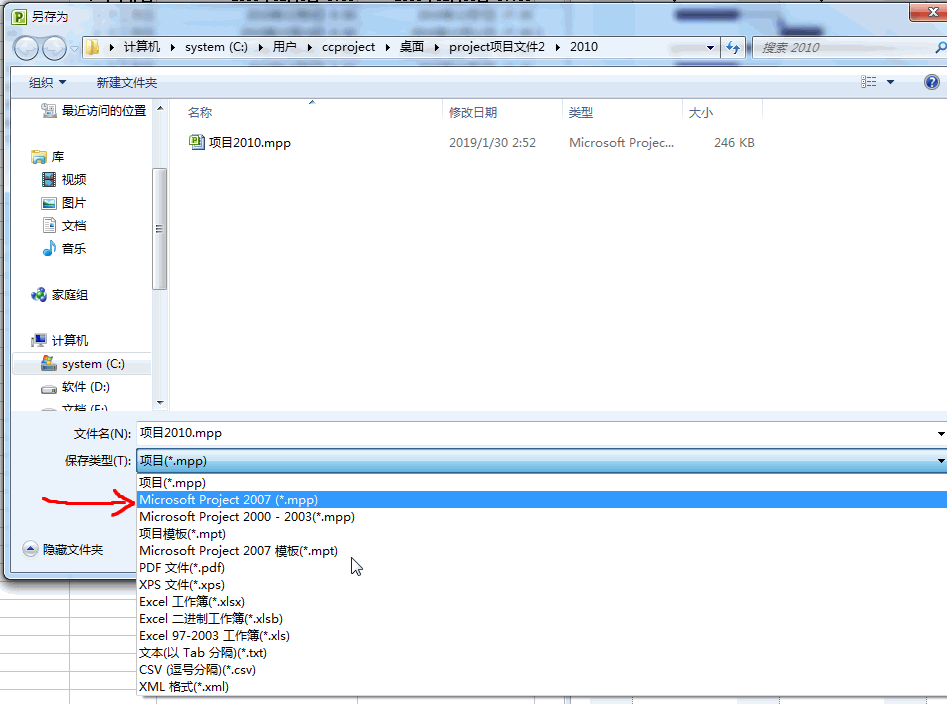Image resolution: width=947 pixels, height=704 pixels.
Task: Choose XPS 文件(*.xps) option
Action: coord(542,584)
